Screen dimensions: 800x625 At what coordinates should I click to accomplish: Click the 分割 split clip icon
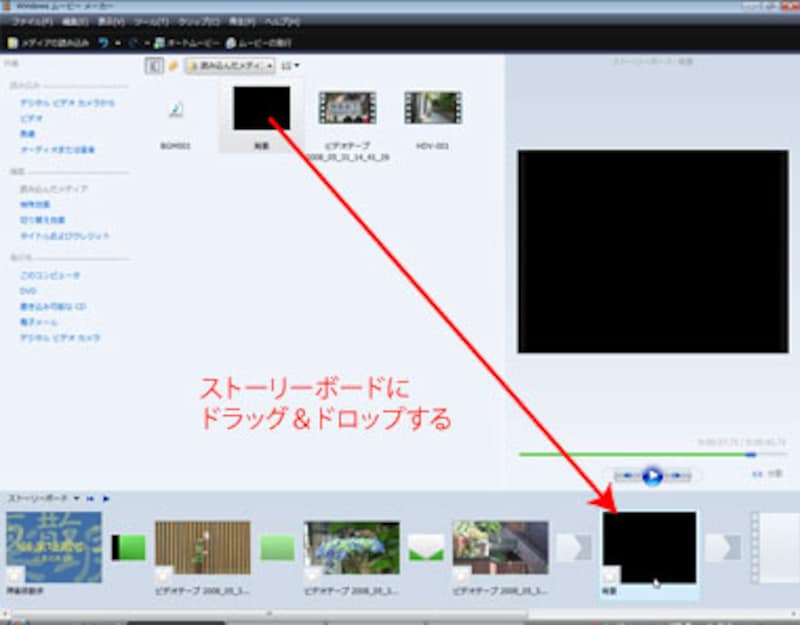click(x=755, y=475)
